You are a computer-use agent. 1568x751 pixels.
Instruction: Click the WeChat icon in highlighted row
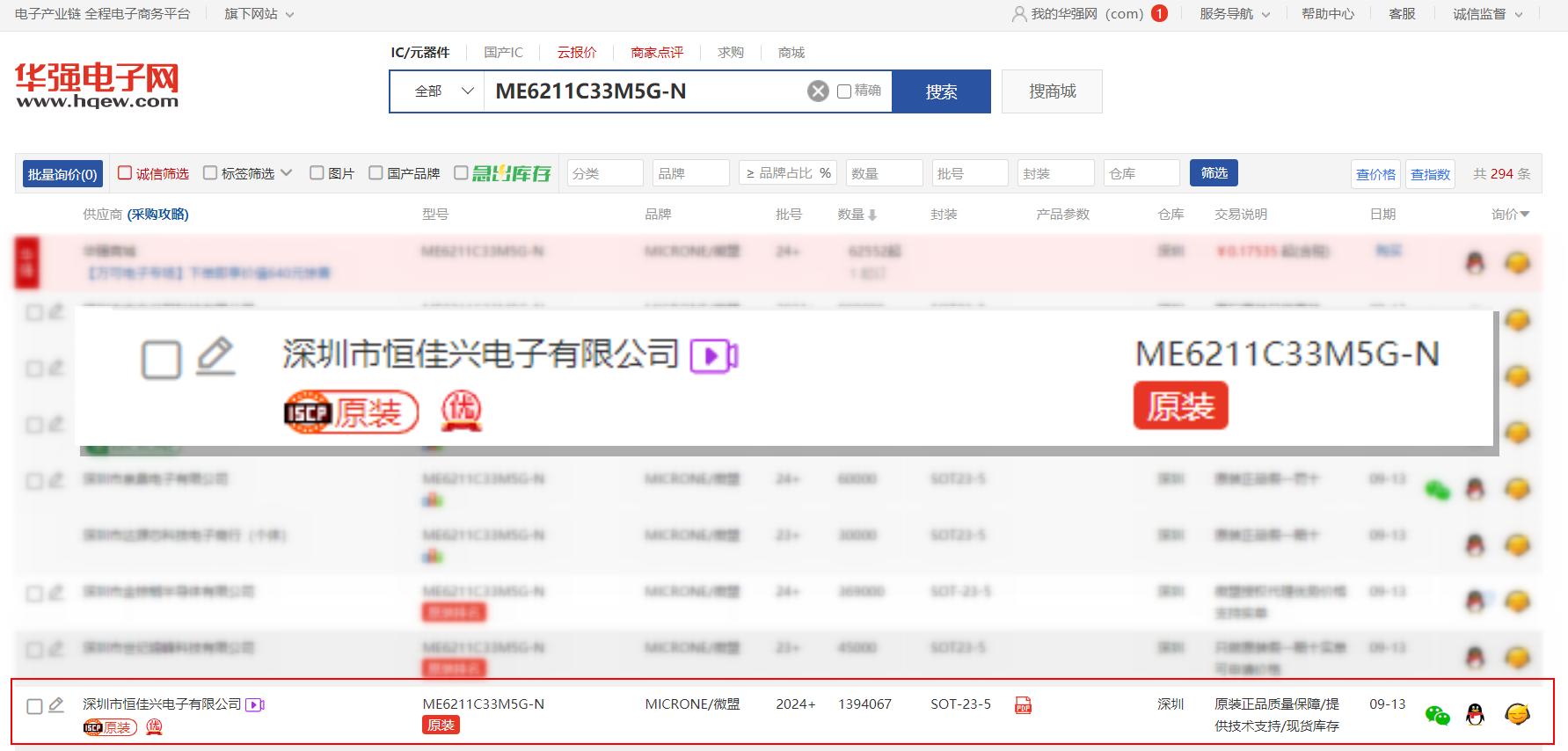pos(1437,715)
